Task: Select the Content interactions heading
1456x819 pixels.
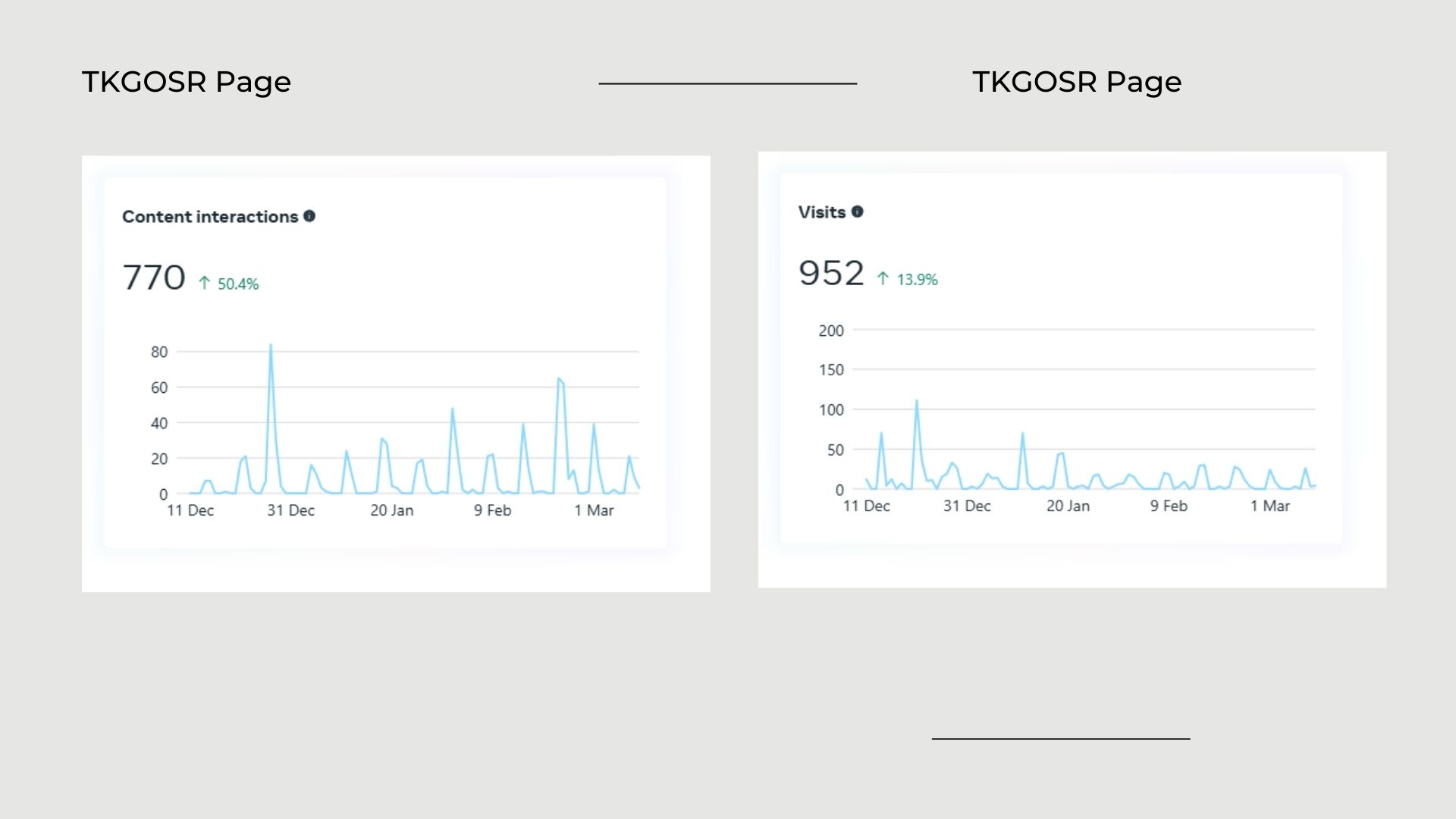Action: (x=210, y=217)
